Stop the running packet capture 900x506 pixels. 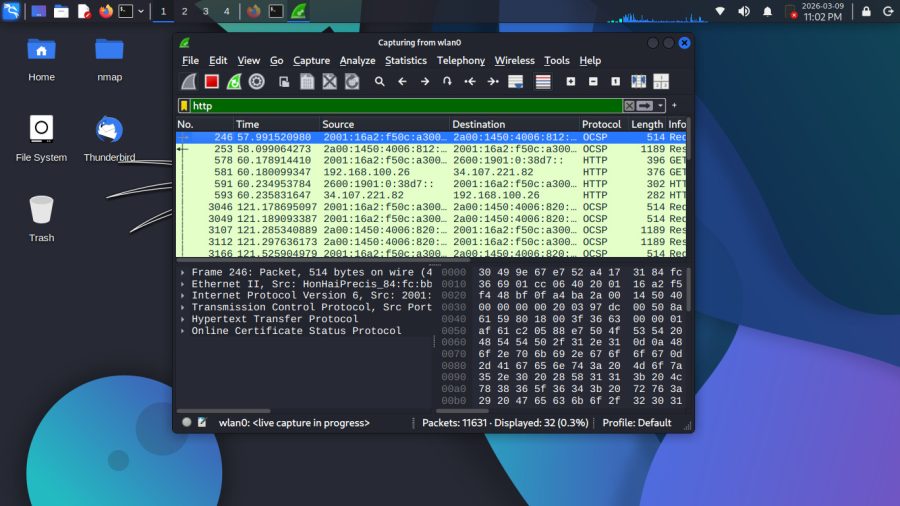tap(212, 82)
